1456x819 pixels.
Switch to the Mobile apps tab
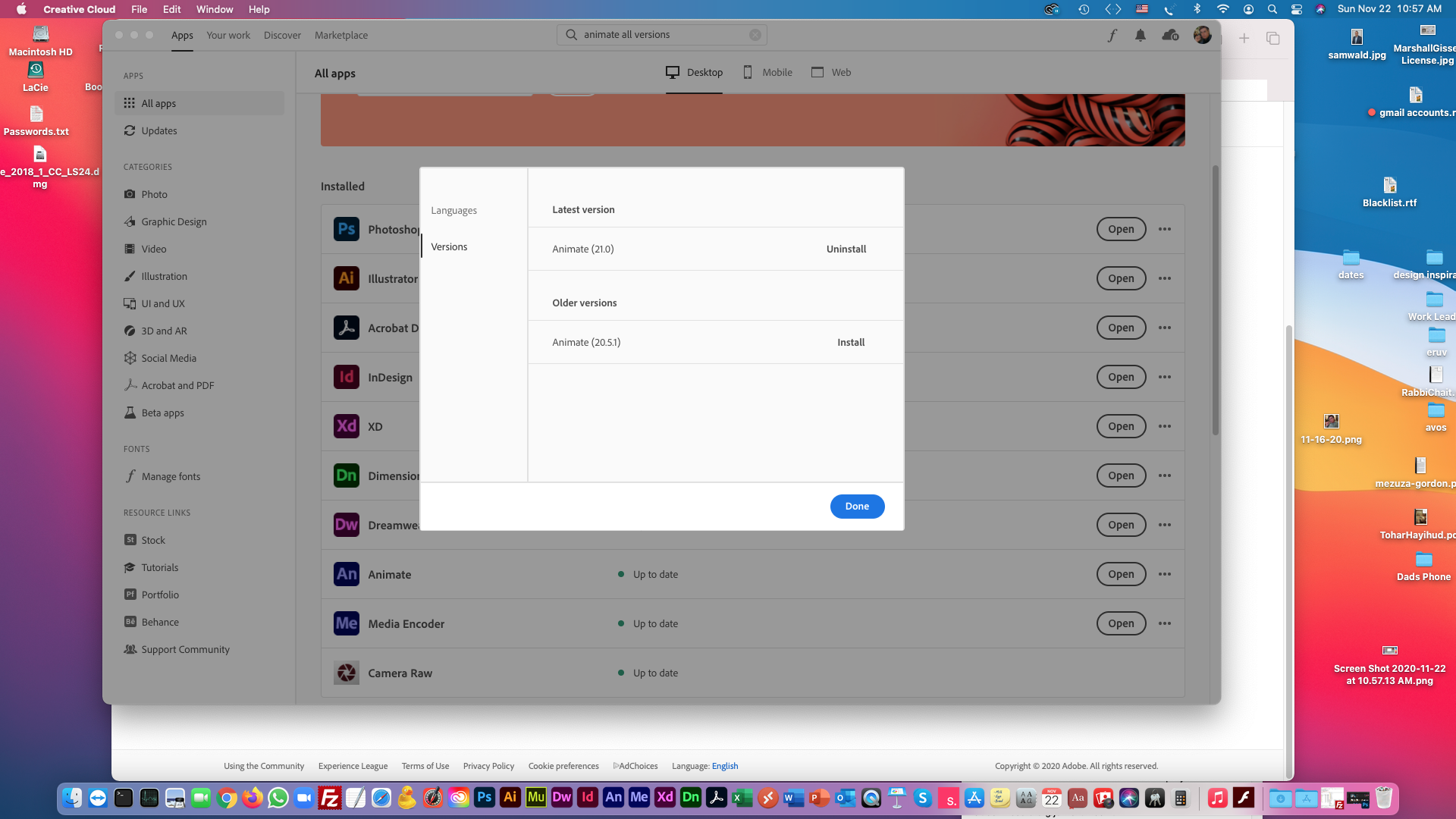(x=767, y=72)
